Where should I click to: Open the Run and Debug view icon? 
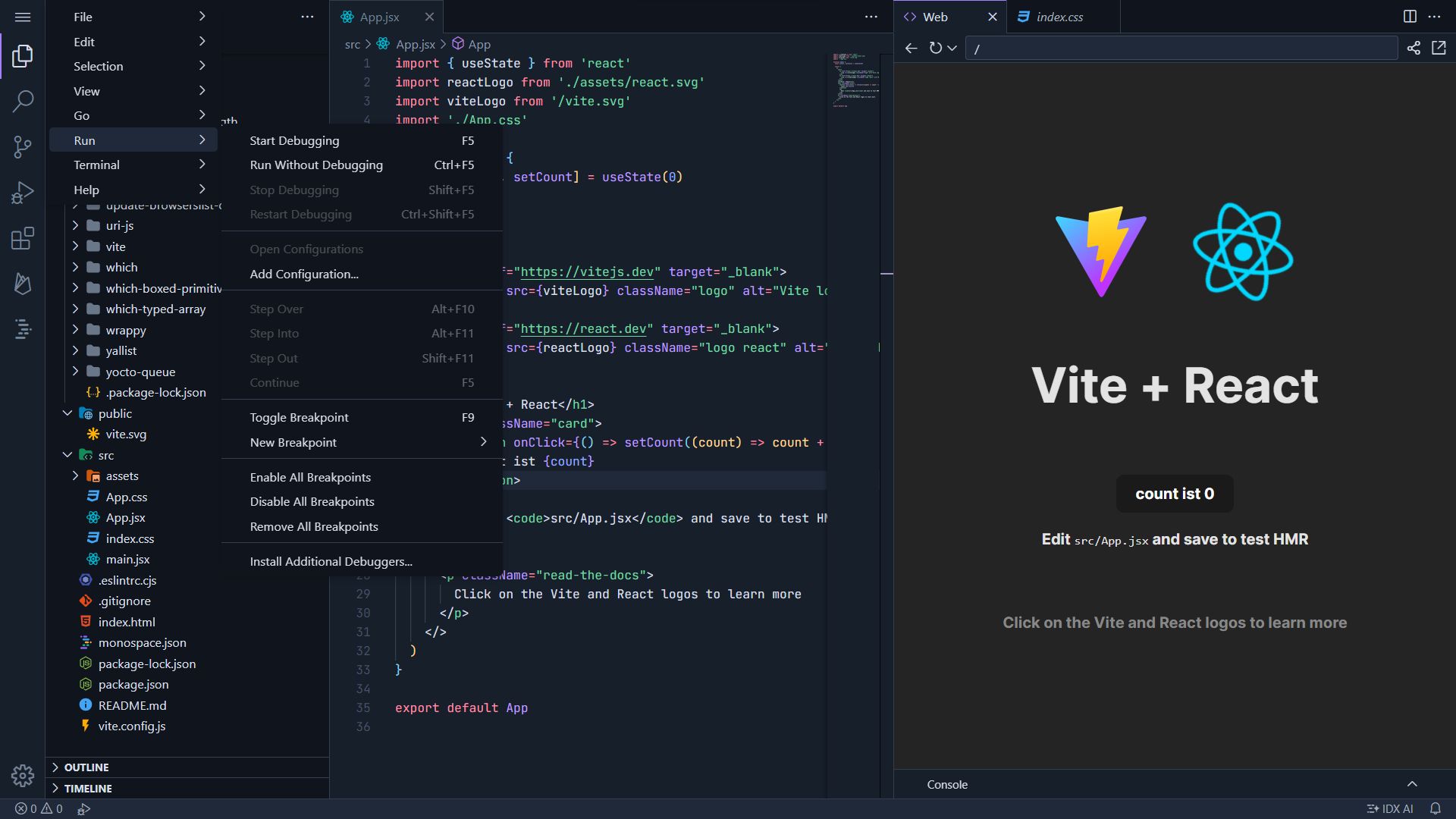[23, 193]
